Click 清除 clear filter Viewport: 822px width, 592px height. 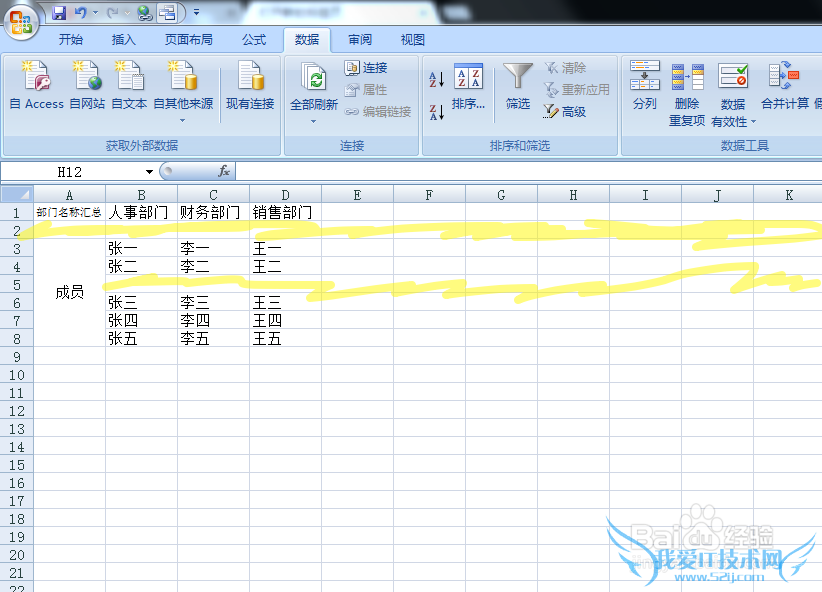pos(565,68)
